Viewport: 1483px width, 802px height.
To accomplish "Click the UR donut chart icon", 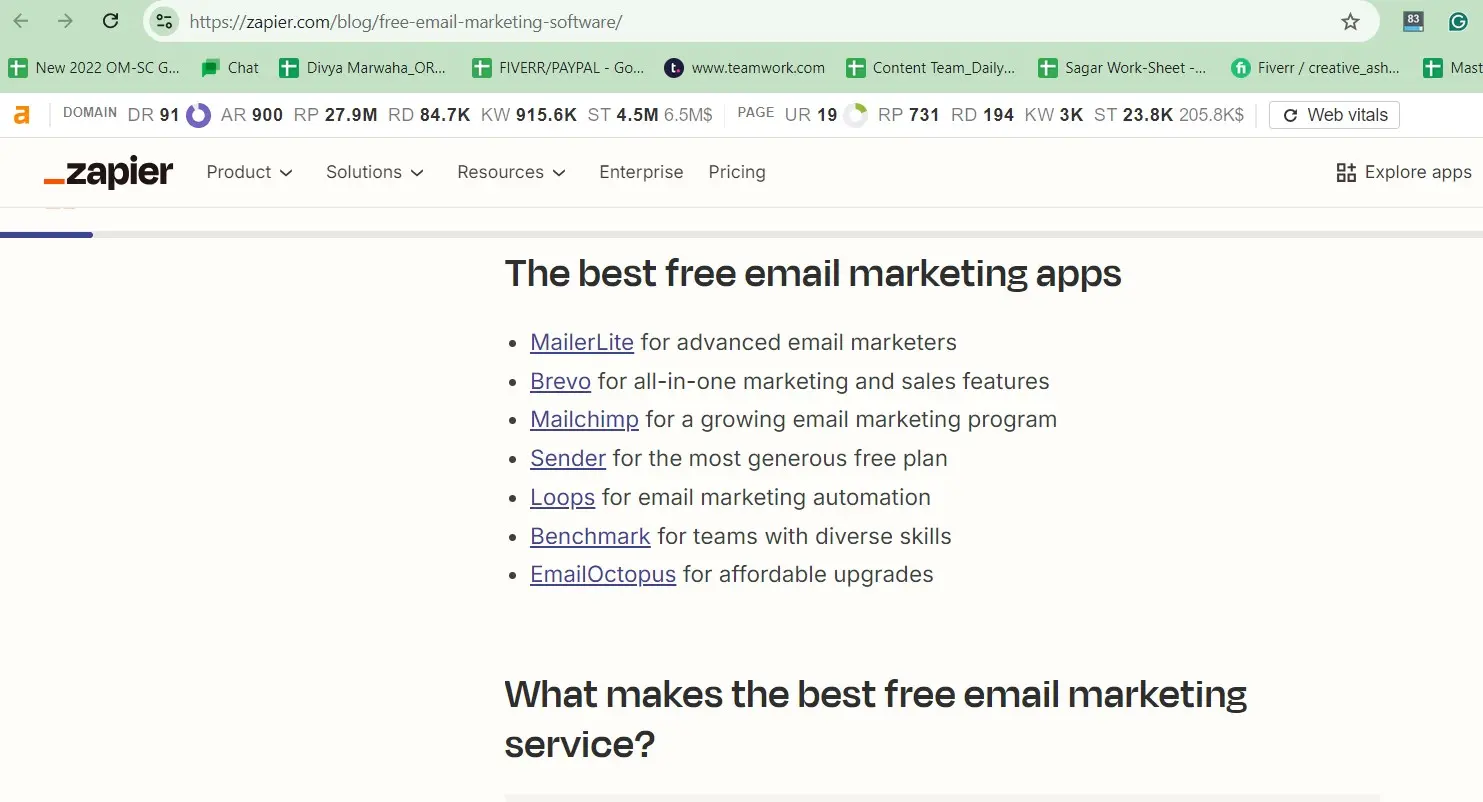I will (855, 115).
